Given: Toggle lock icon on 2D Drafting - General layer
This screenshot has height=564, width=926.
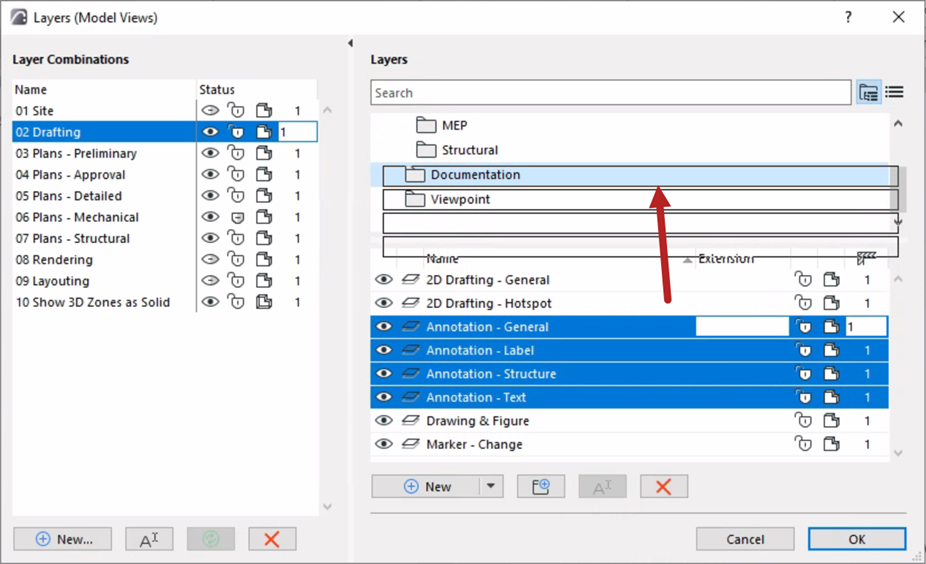Looking at the screenshot, I should pyautogui.click(x=803, y=279).
